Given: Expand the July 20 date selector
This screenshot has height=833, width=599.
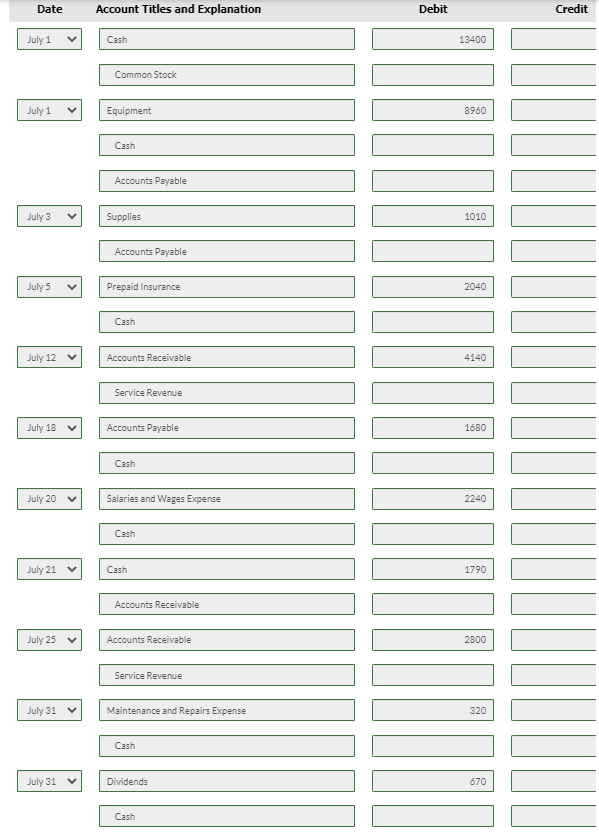Looking at the screenshot, I should point(49,498).
